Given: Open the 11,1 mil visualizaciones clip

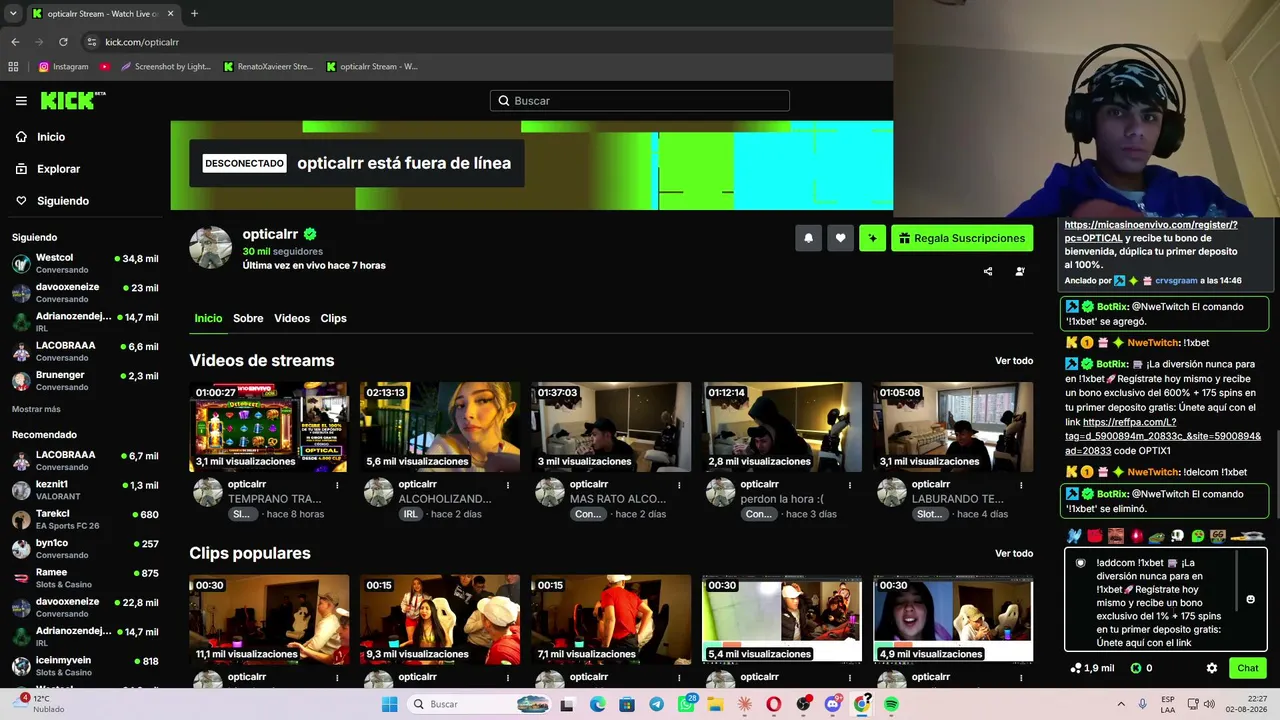Looking at the screenshot, I should (269, 619).
